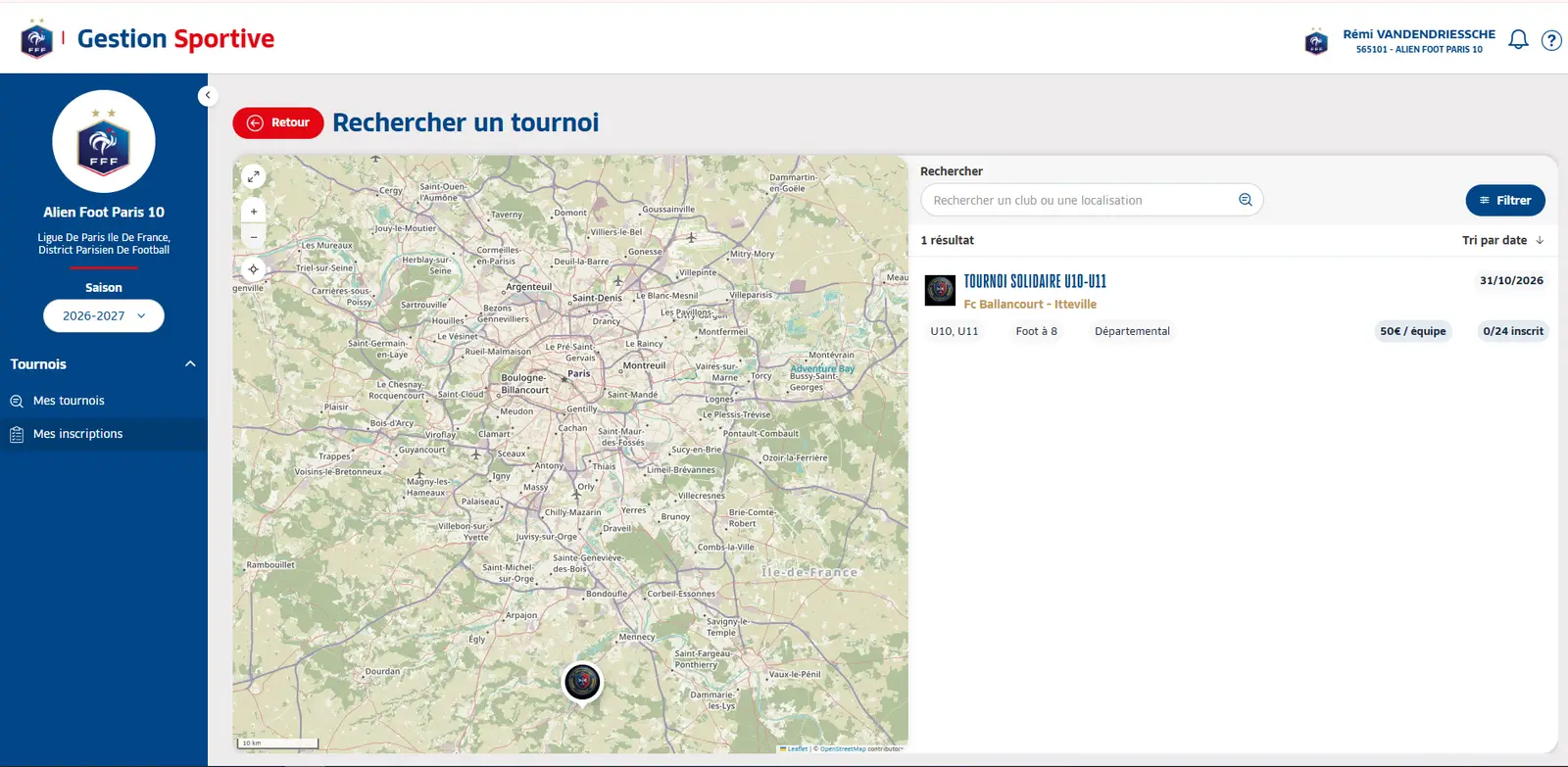The height and width of the screenshot is (767, 1568).
Task: Toggle fullscreen map view
Action: pos(254,176)
